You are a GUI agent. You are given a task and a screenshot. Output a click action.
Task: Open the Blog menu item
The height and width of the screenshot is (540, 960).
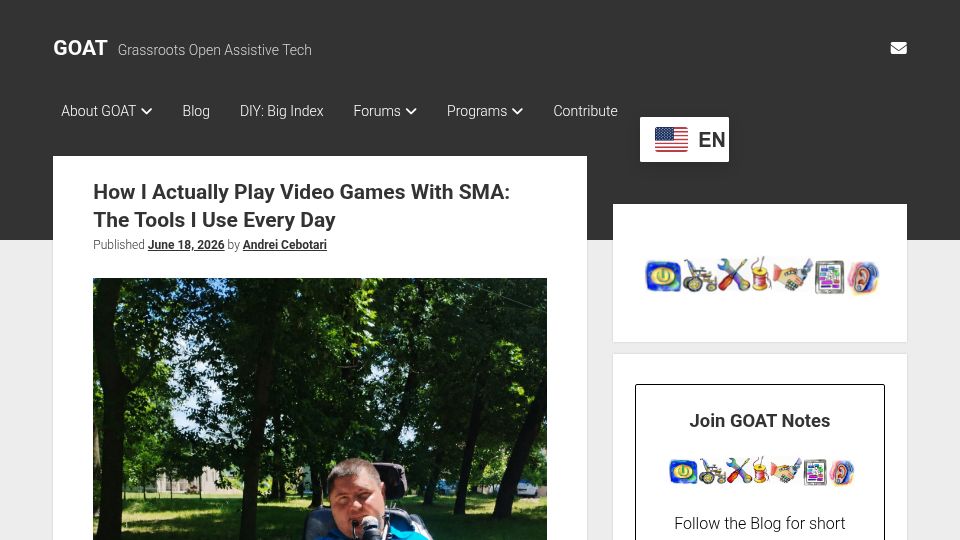196,111
